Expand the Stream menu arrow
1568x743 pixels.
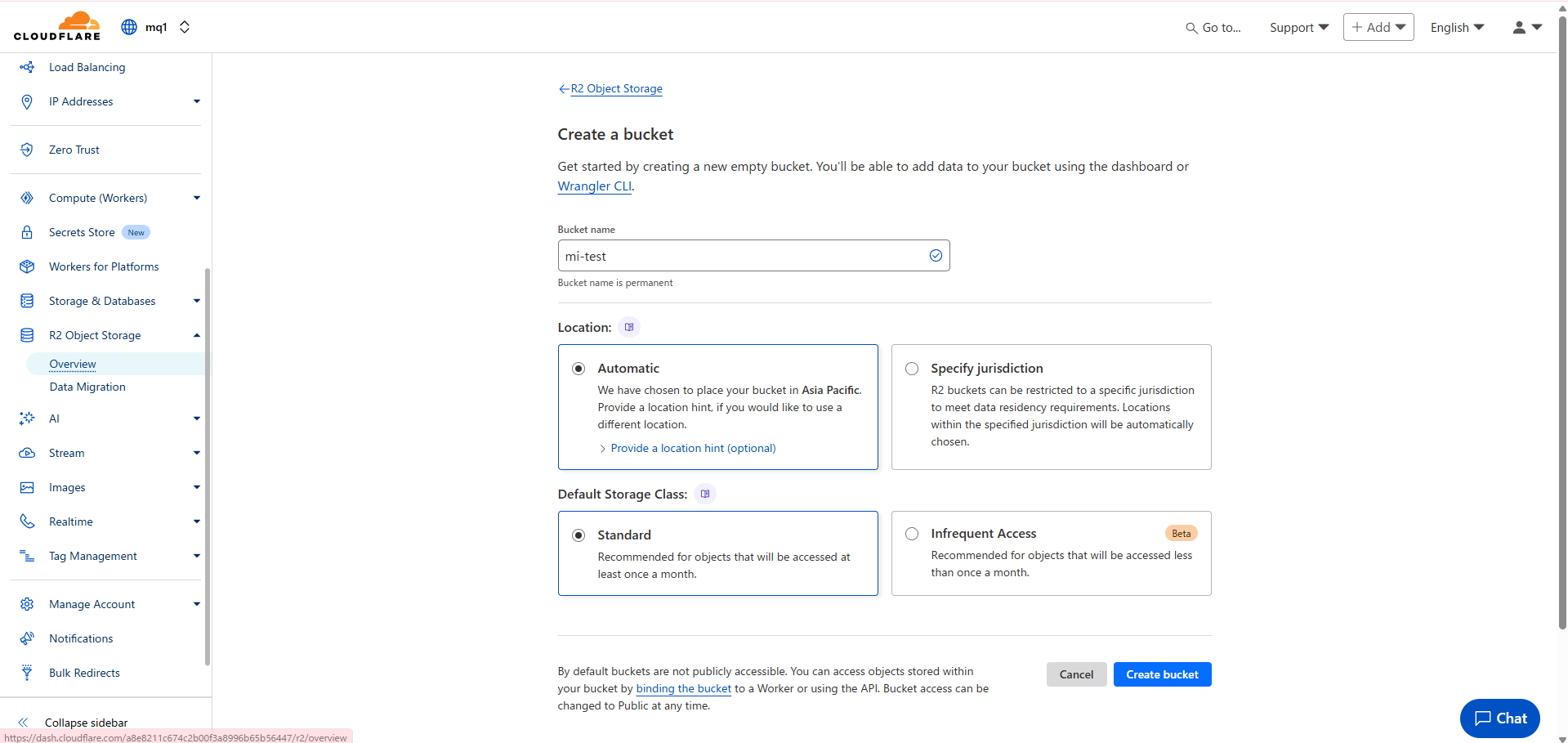tap(197, 453)
